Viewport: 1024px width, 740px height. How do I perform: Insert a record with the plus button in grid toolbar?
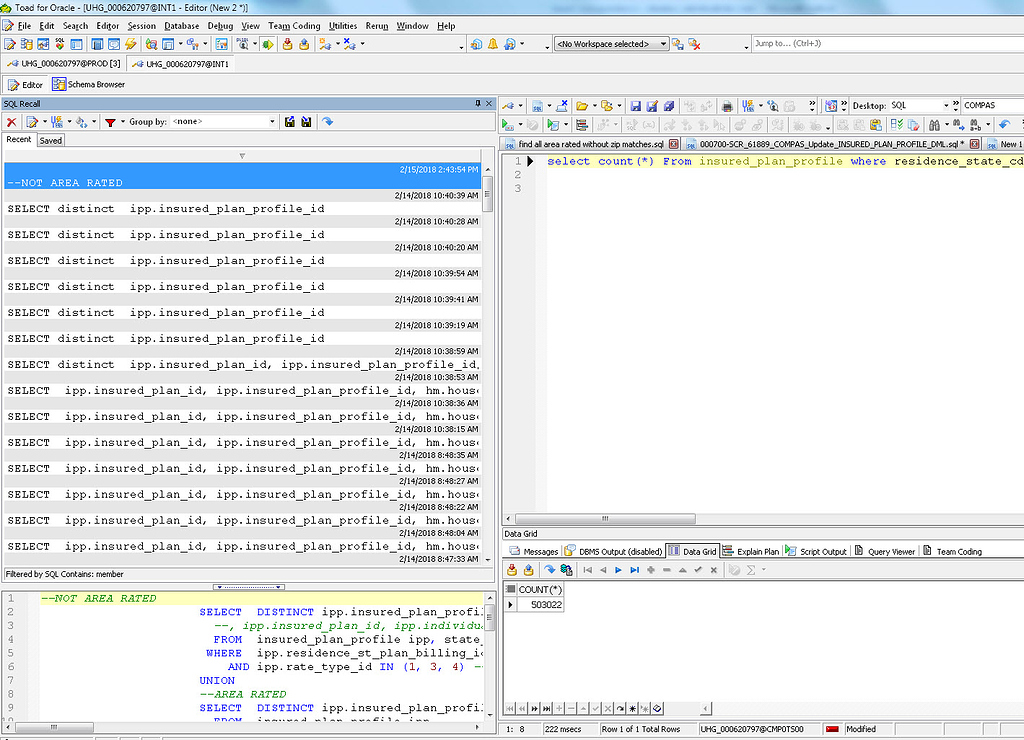[x=651, y=570]
